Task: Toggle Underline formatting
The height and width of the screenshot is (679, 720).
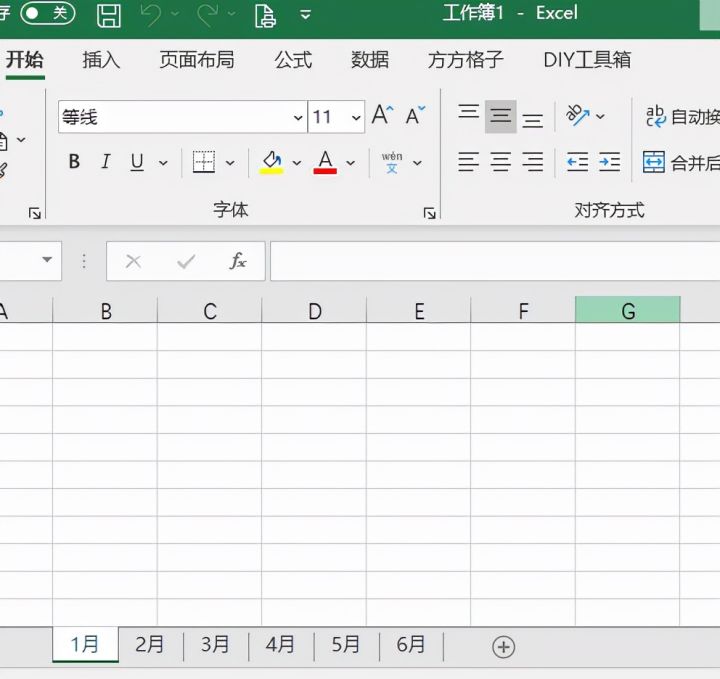Action: (x=137, y=162)
